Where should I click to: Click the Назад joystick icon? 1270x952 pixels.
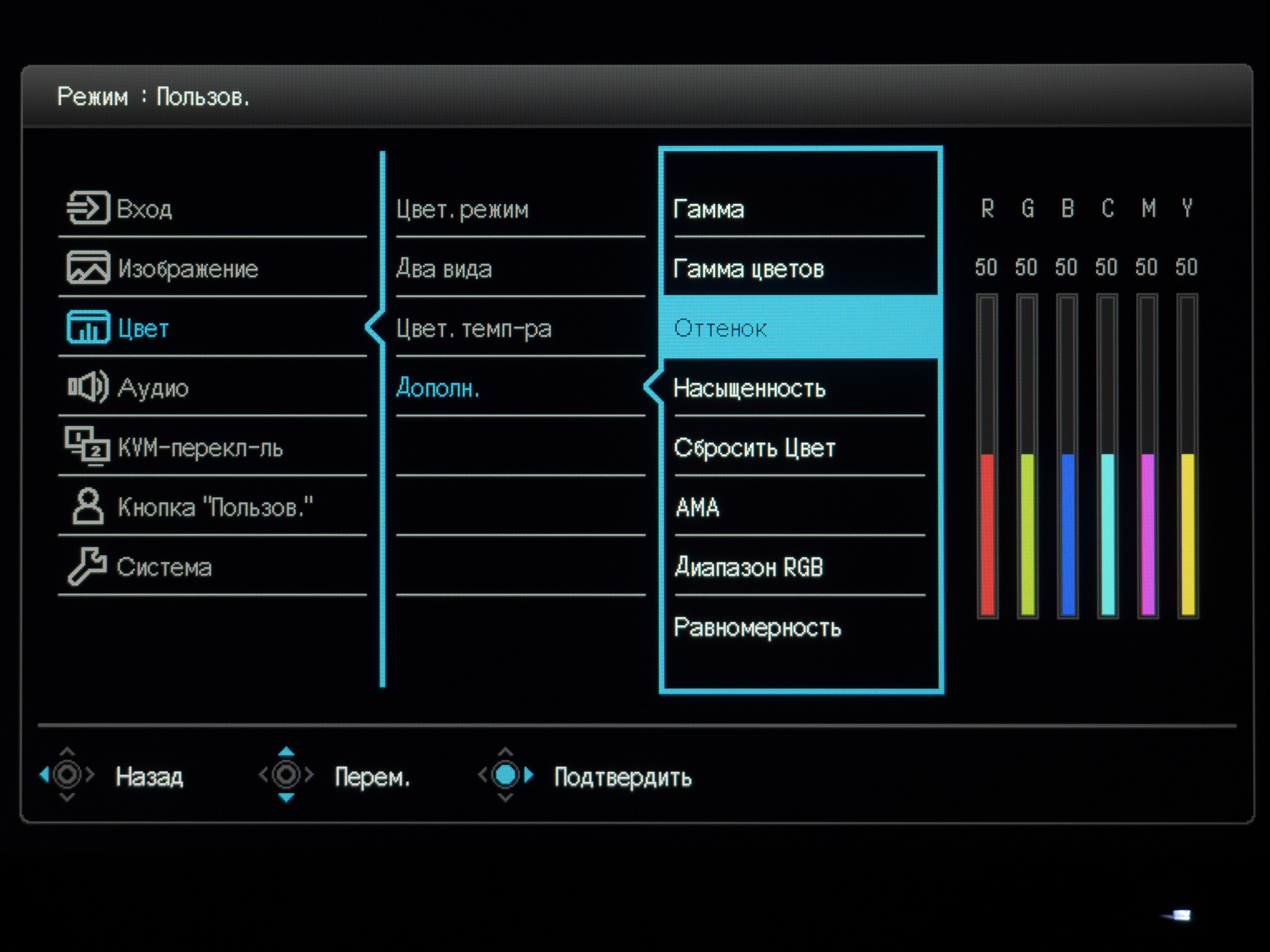67,775
